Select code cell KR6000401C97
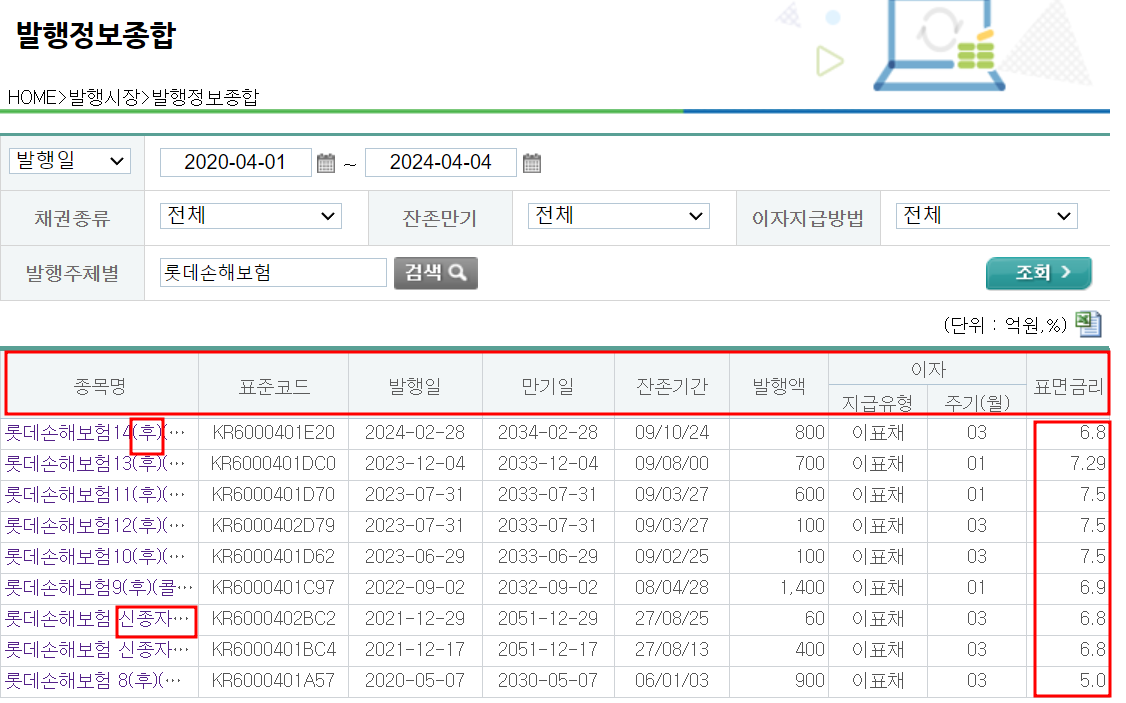1126x703 pixels. point(274,587)
